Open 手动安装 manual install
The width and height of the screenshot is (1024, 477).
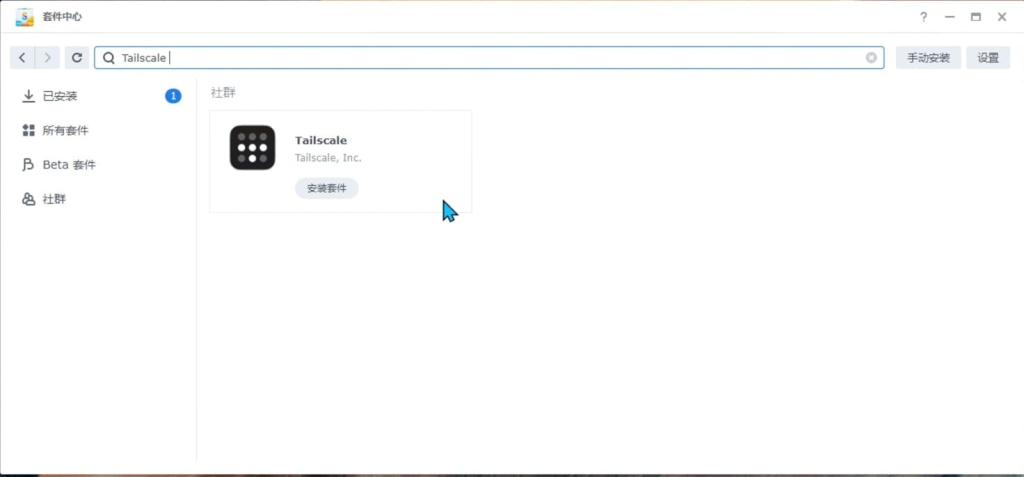click(928, 58)
